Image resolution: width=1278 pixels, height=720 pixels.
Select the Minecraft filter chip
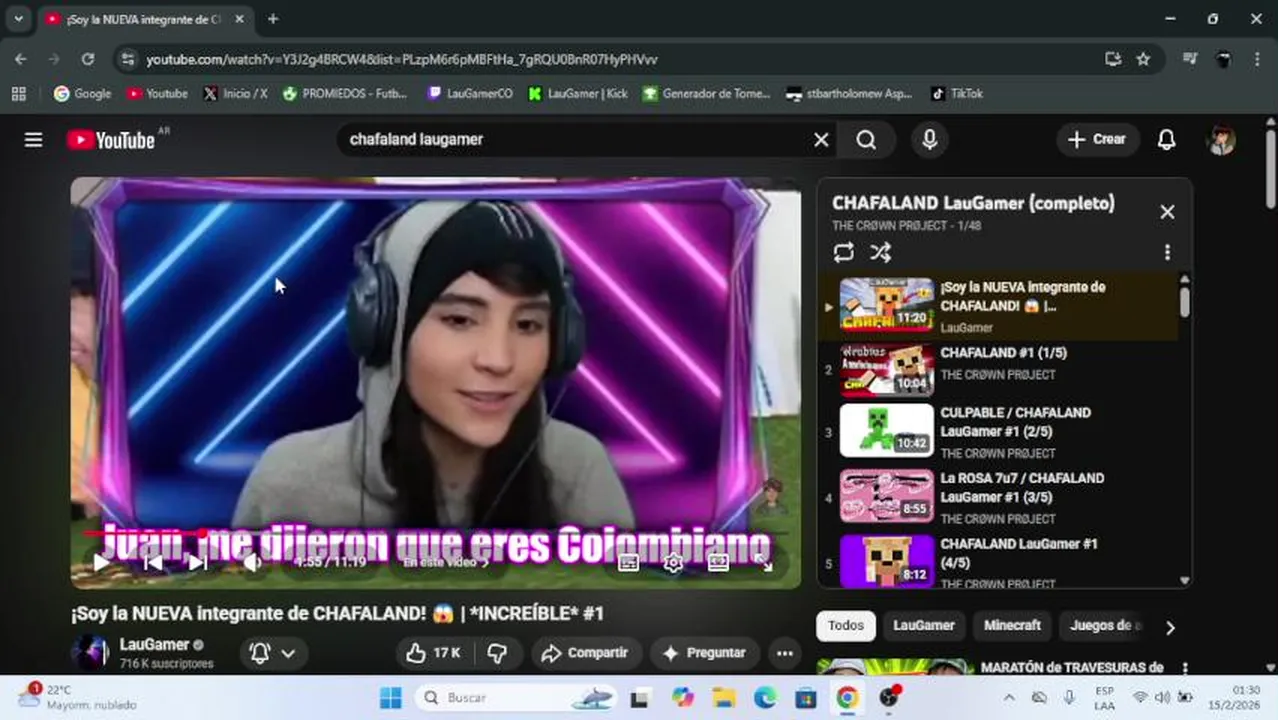pos(1012,626)
